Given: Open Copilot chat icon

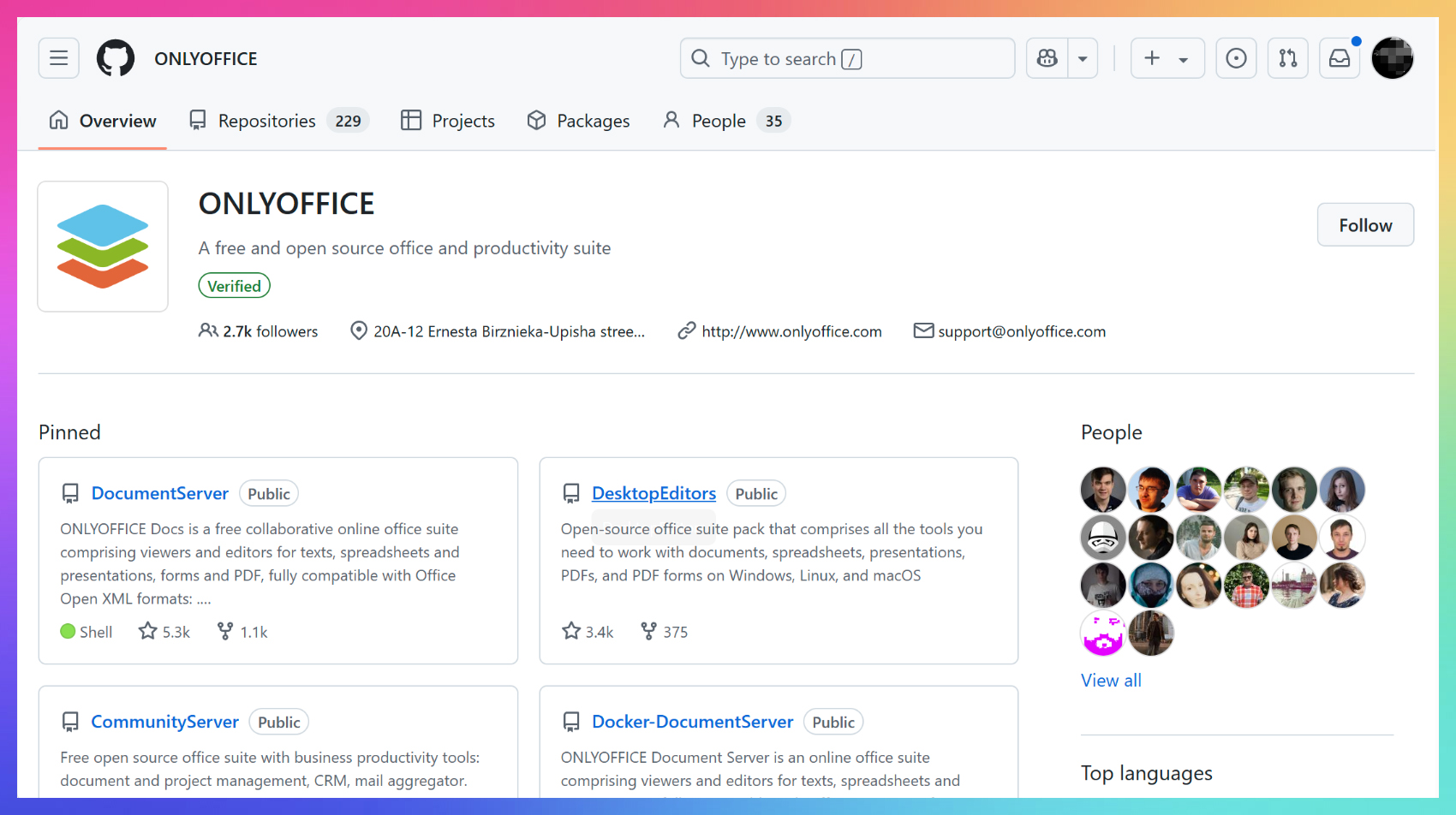Looking at the screenshot, I should 1047,58.
